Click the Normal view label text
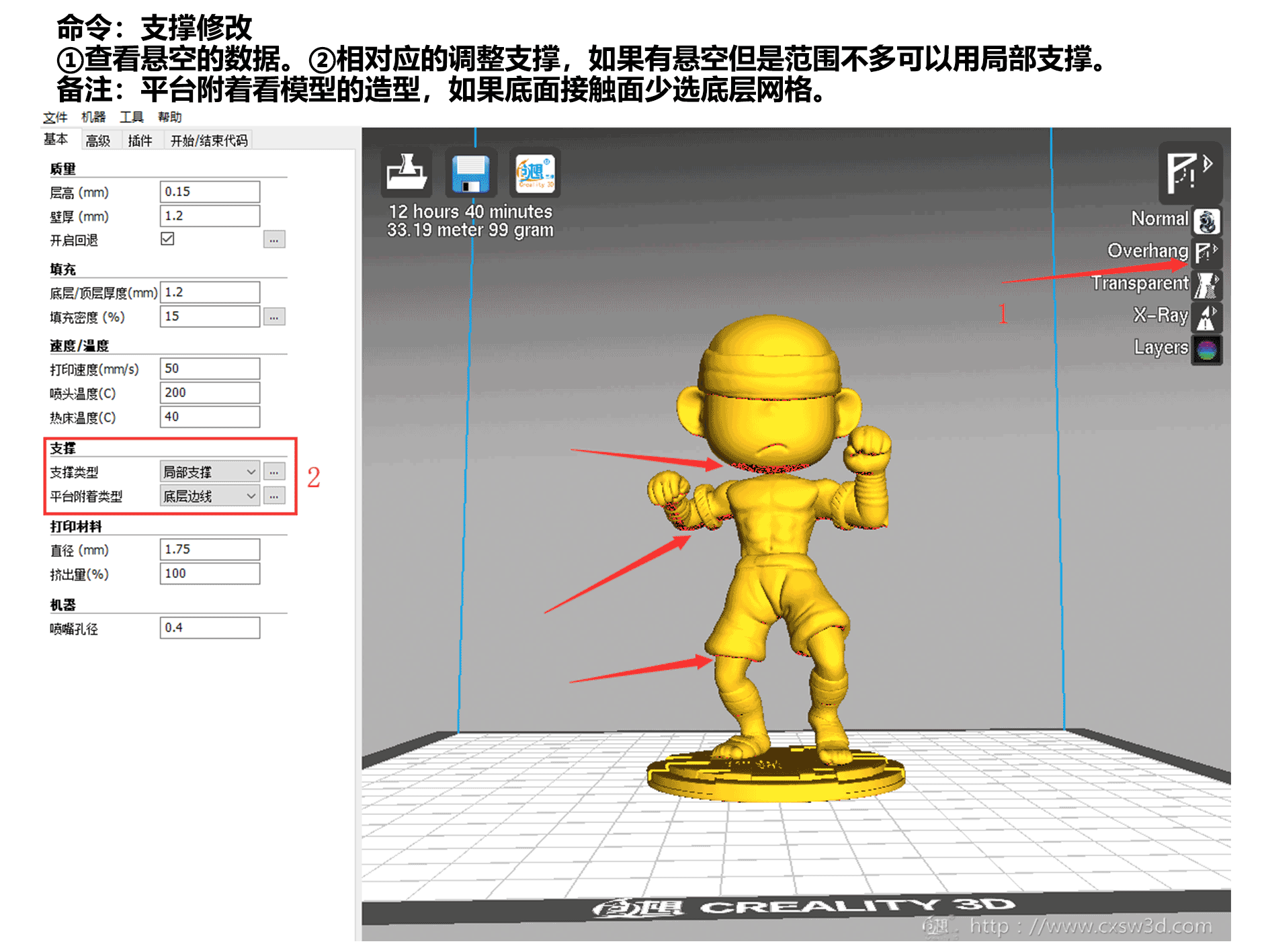 coord(1159,218)
